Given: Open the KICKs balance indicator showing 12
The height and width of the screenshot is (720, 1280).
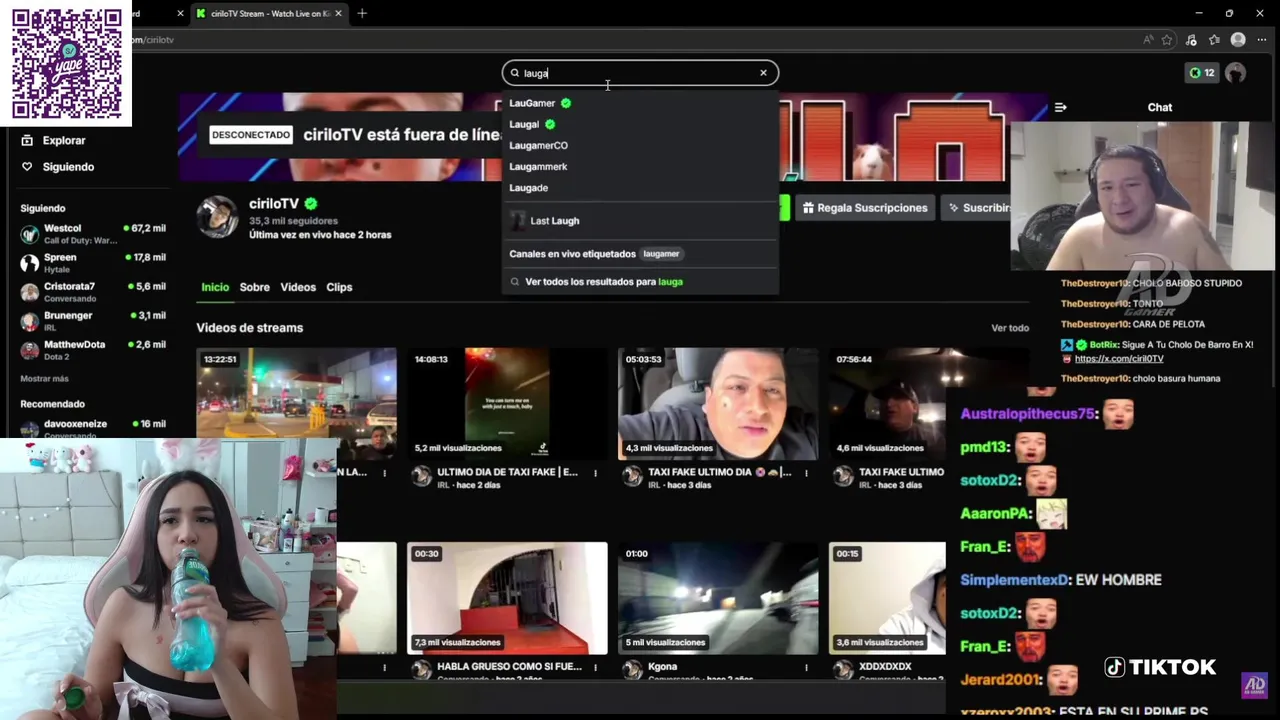Looking at the screenshot, I should coord(1201,73).
